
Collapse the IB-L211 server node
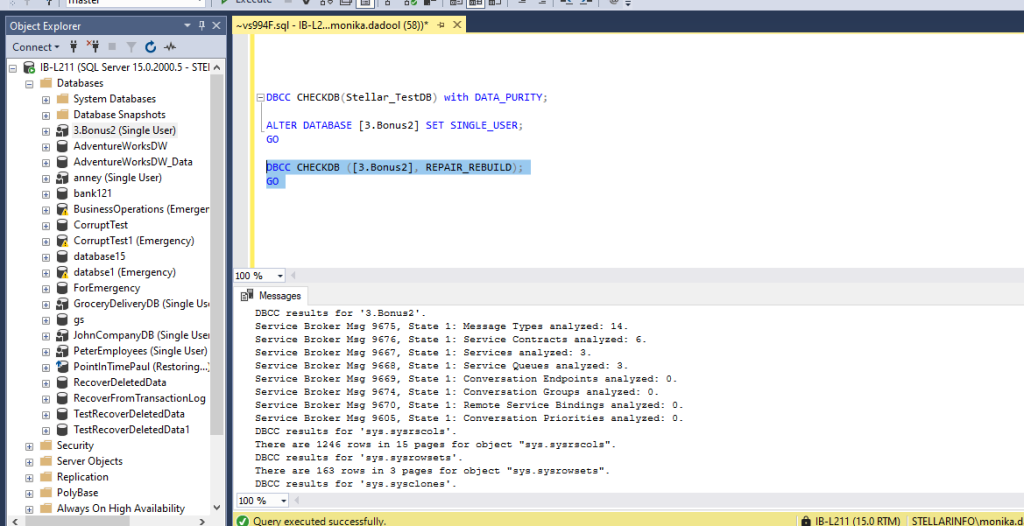(12, 67)
